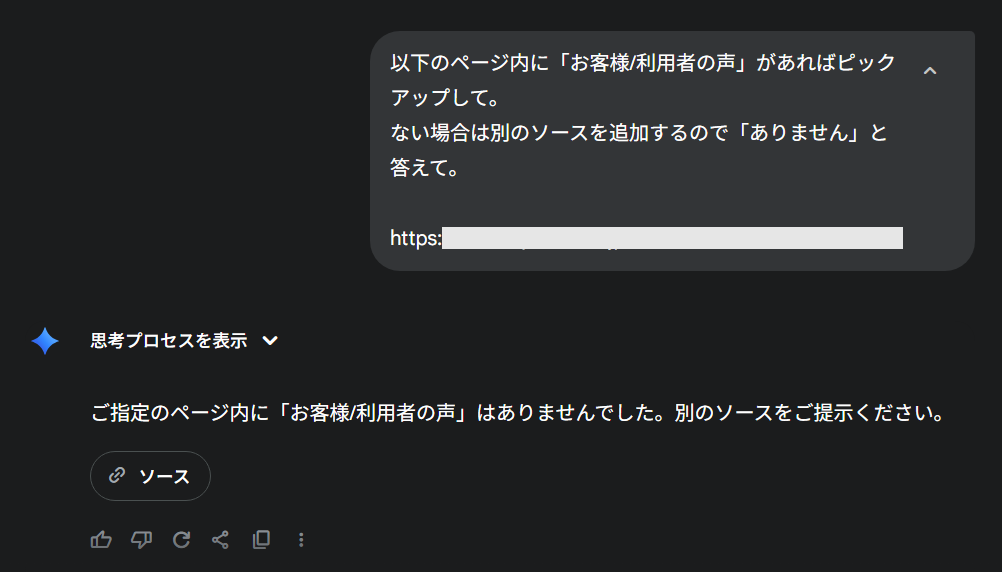
Task: Copy the response using the copy icon
Action: point(261,540)
